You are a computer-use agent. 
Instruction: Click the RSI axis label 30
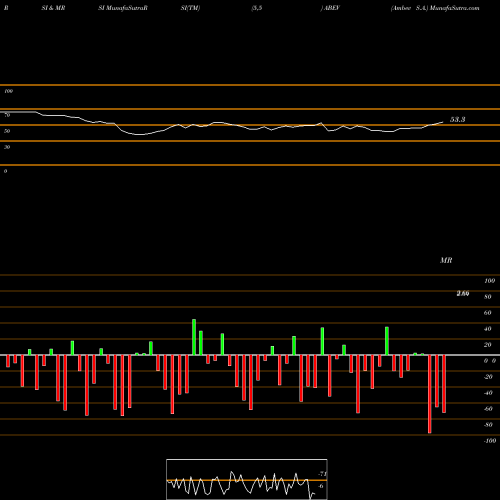[7, 147]
